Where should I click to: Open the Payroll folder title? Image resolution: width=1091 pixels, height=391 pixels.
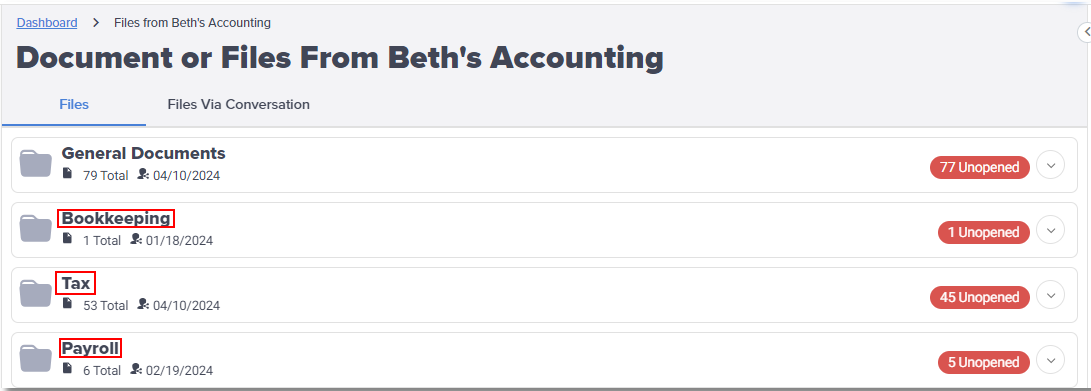(x=90, y=348)
